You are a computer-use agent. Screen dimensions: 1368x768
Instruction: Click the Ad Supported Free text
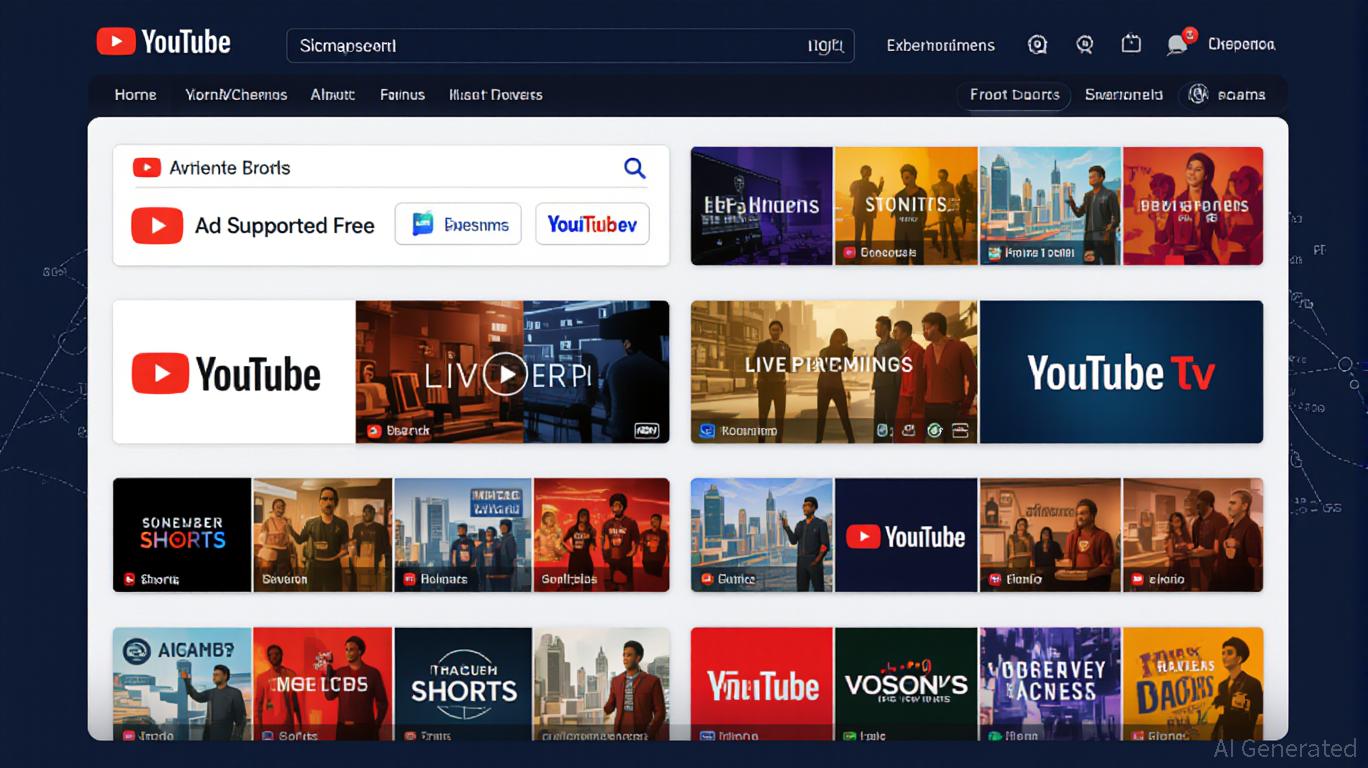click(284, 226)
